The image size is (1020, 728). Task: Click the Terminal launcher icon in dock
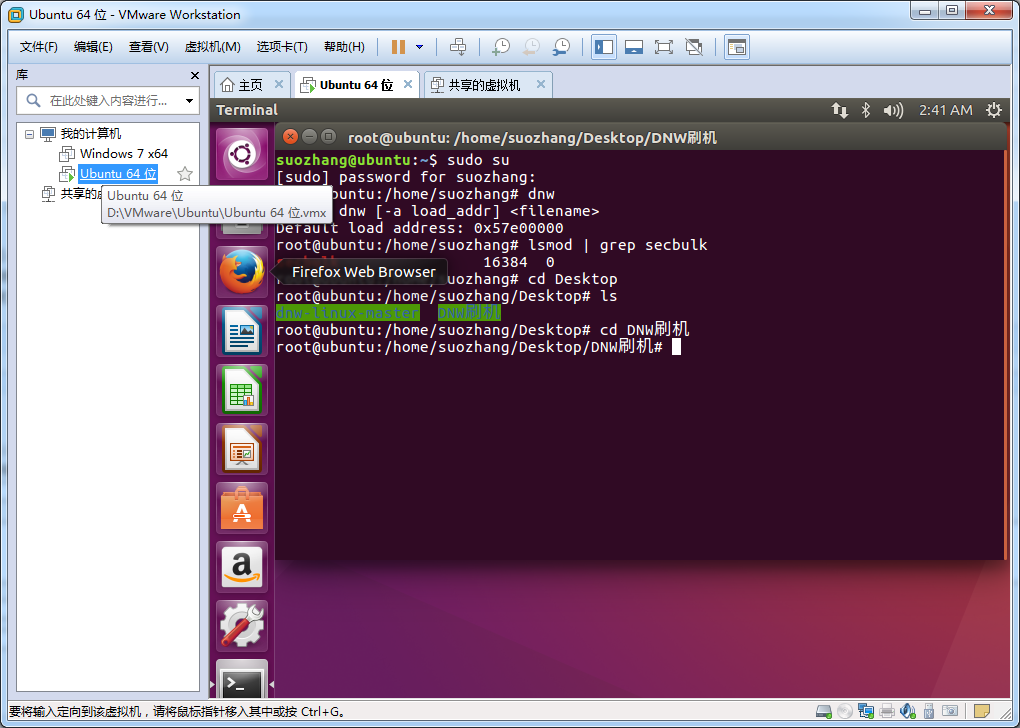point(242,680)
